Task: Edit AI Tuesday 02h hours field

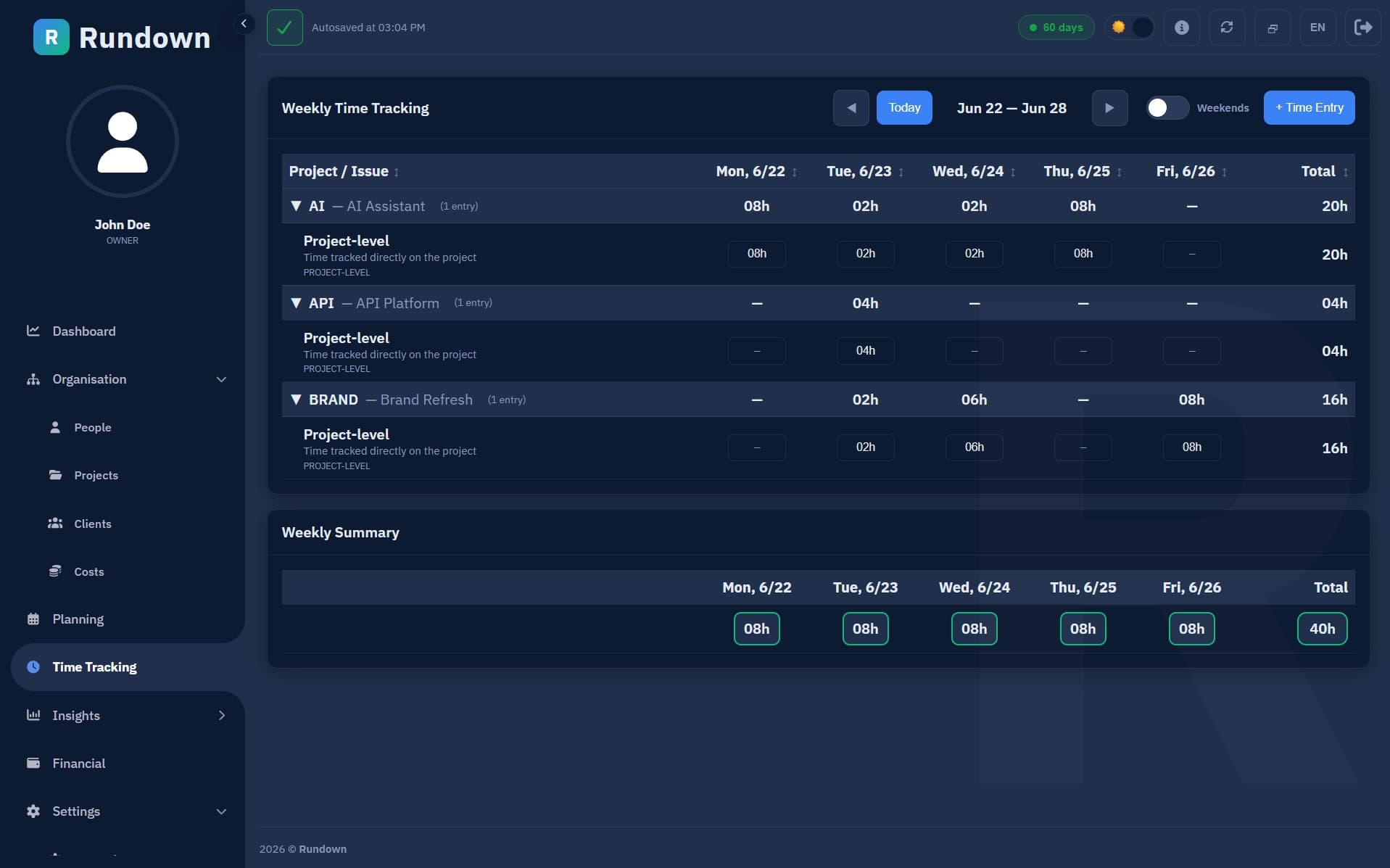Action: [x=865, y=254]
